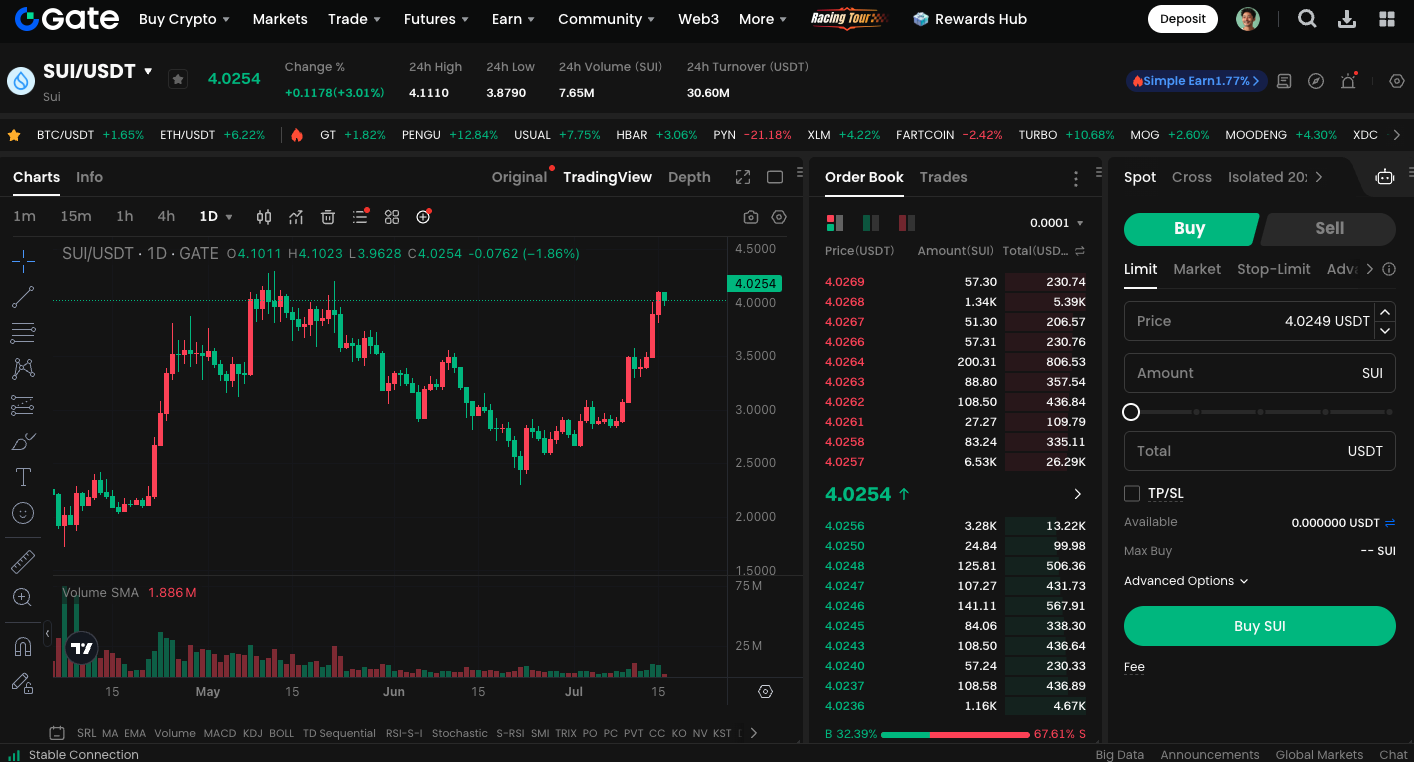Screen dimensions: 1414x762
Task: Select the crosshair cursor tool
Action: point(23,262)
